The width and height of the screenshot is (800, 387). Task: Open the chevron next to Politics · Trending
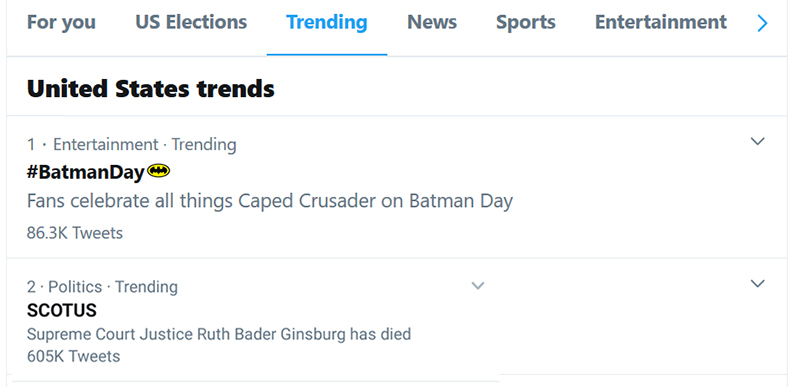click(x=478, y=286)
